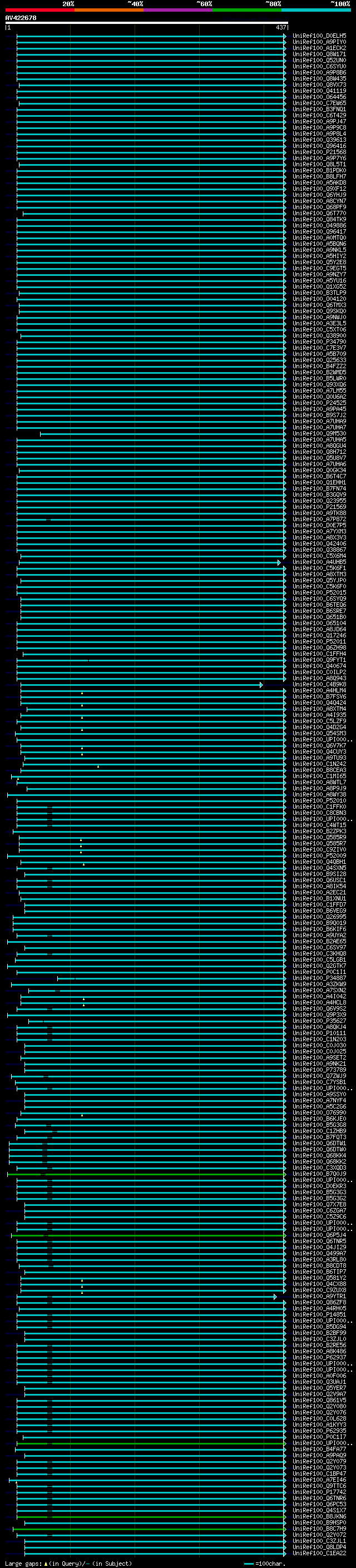Click the cyan ~100% identity color segment
This screenshot has height=1568, width=356.
click(316, 10)
